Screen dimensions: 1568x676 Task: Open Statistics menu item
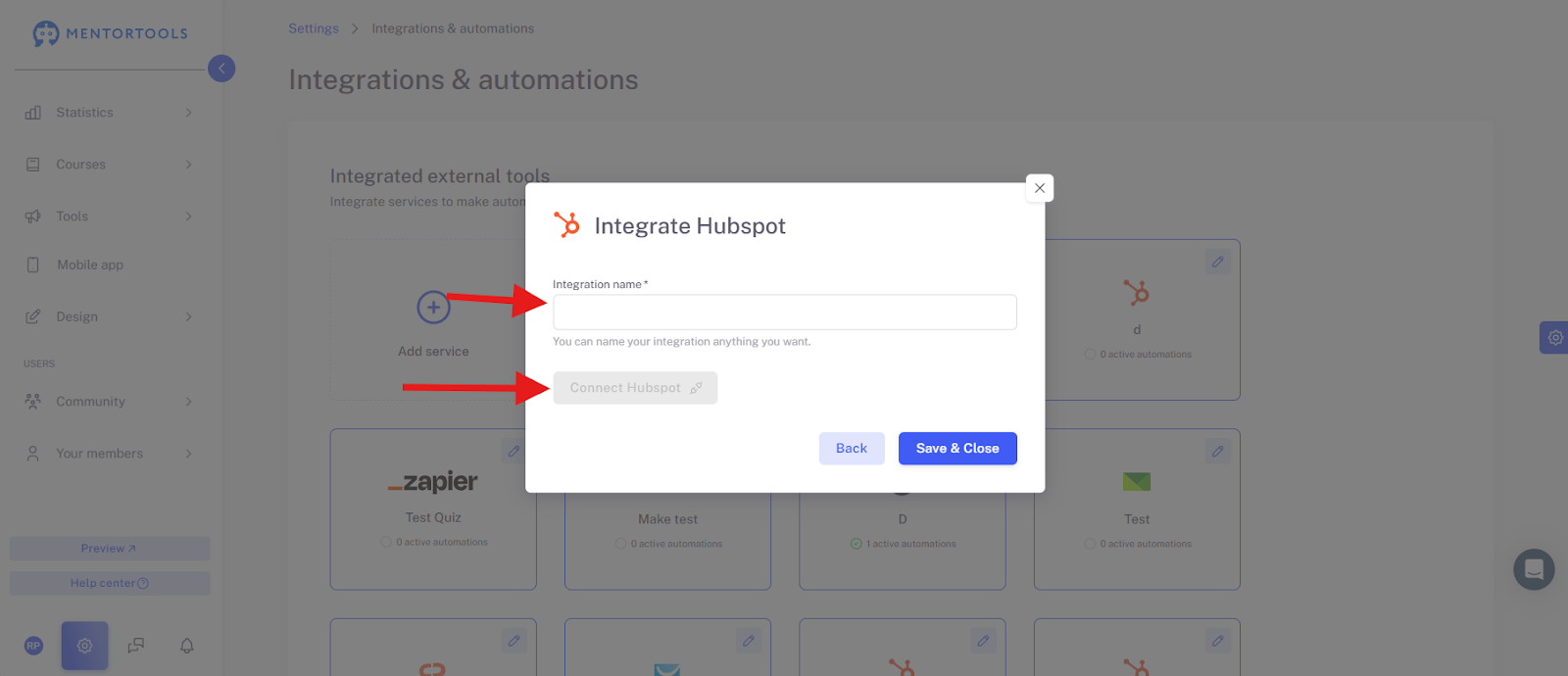click(x=84, y=113)
